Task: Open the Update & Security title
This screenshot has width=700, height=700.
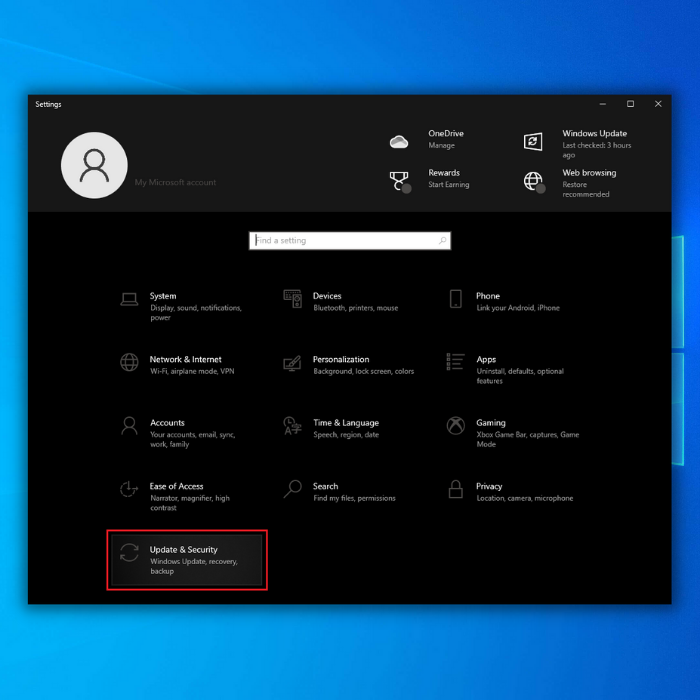Action: [183, 550]
